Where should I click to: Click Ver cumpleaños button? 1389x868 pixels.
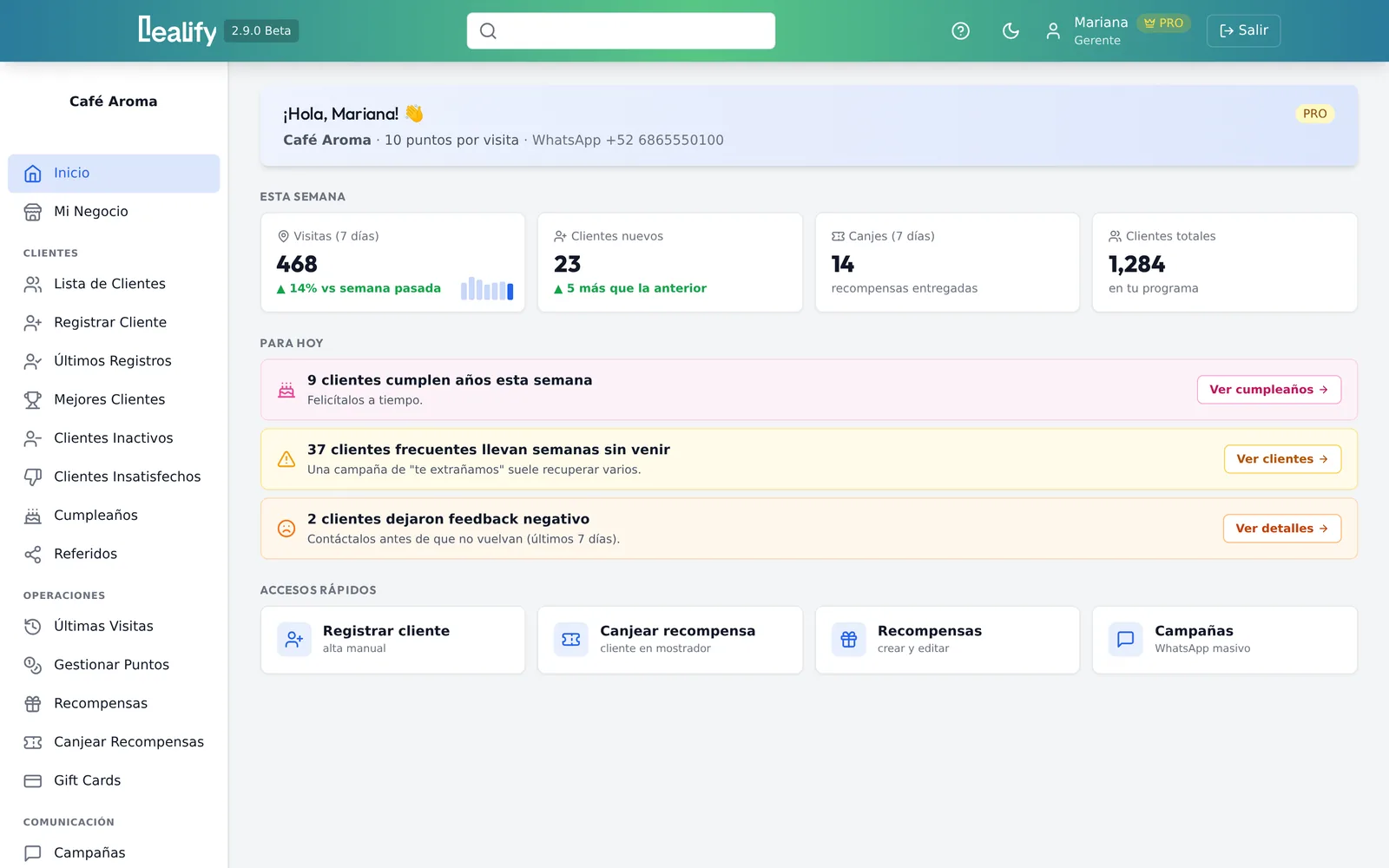[x=1268, y=390]
